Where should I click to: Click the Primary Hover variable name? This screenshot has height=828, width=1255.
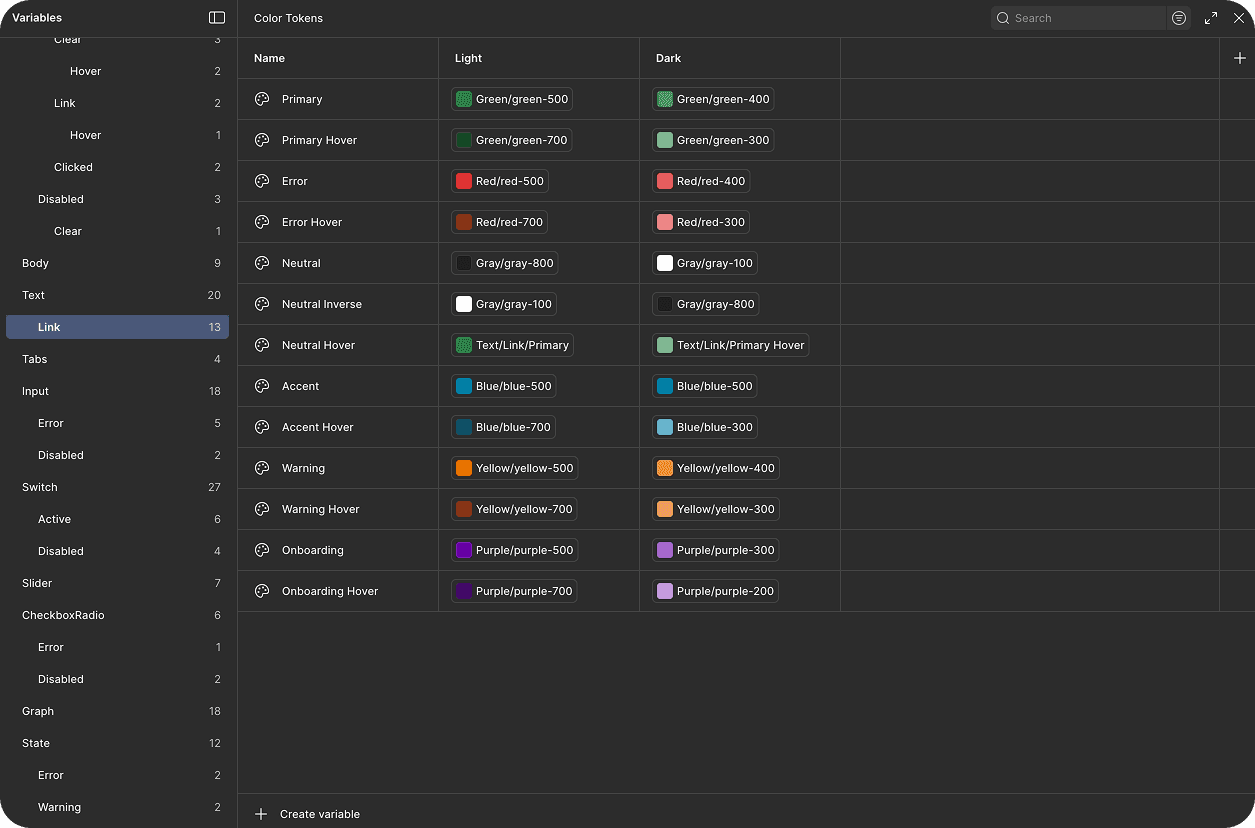(x=319, y=140)
